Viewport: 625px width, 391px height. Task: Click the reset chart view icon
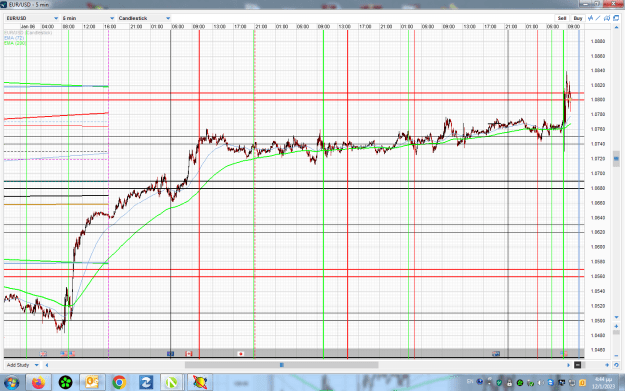pos(616,365)
